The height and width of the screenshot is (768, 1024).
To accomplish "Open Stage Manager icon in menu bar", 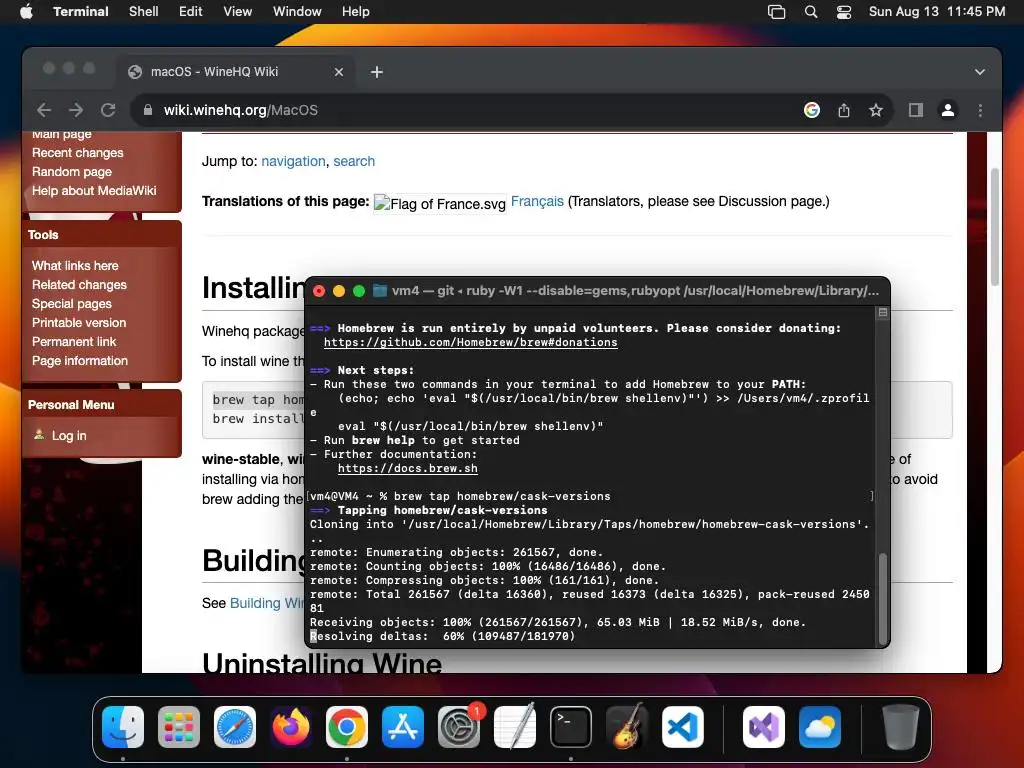I will coord(776,12).
